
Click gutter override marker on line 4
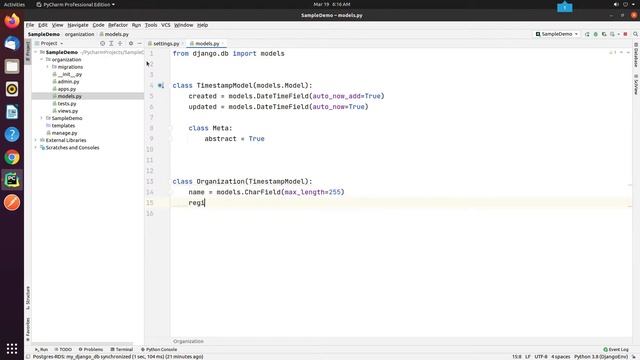coord(161,85)
